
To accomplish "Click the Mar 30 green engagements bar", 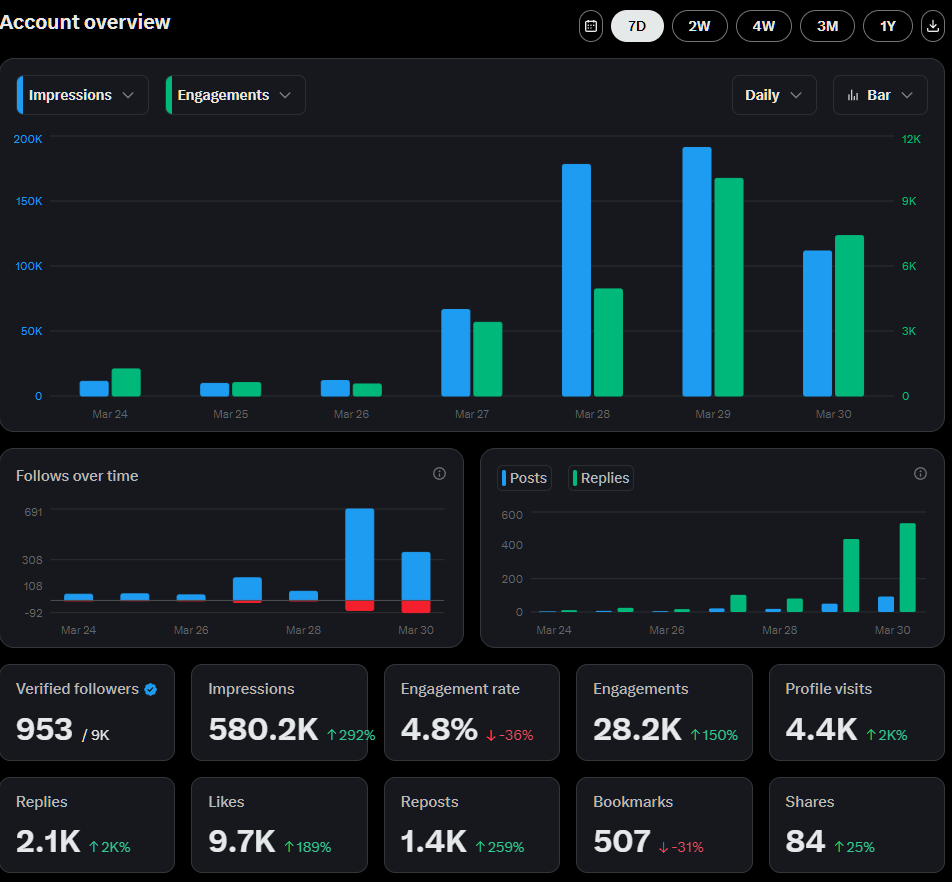I will tap(849, 316).
